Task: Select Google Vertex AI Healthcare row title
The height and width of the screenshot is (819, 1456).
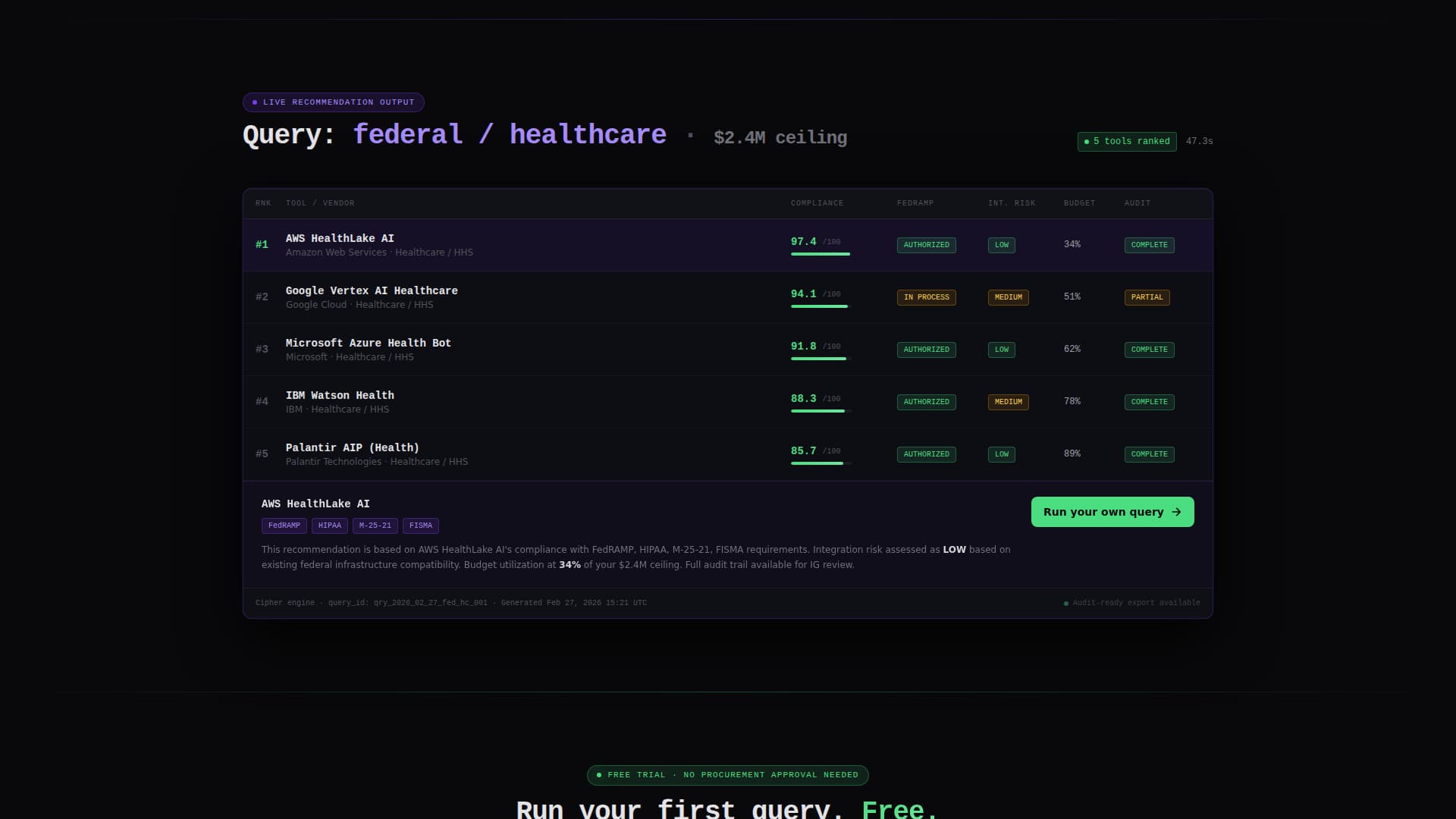Action: pos(372,290)
